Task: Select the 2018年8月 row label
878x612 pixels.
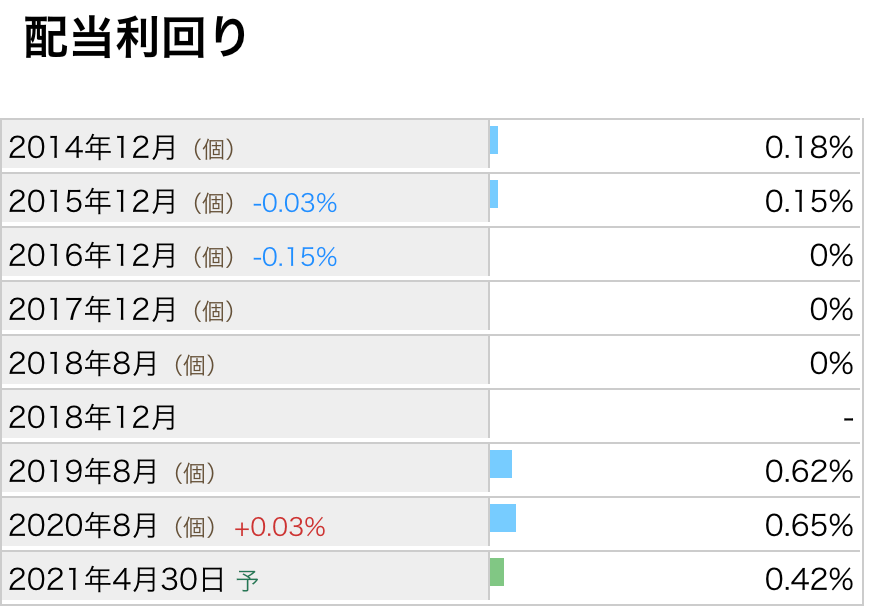Action: point(83,364)
